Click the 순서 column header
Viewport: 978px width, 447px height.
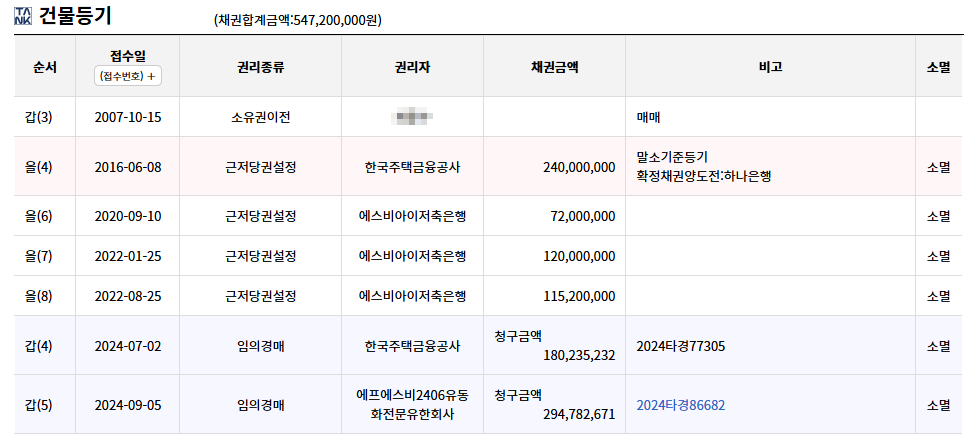pyautogui.click(x=45, y=67)
